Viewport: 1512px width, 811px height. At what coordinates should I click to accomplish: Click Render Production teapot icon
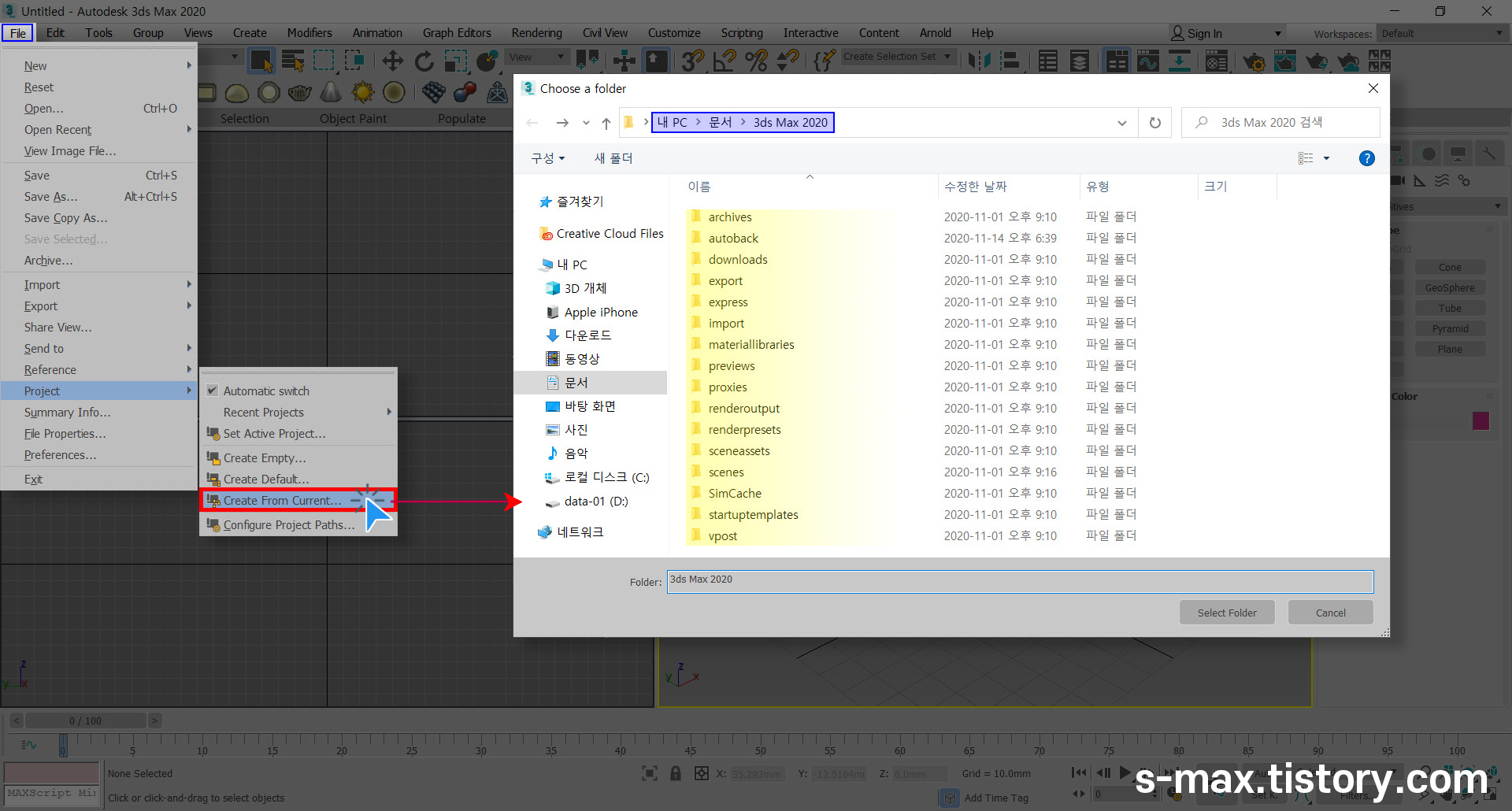click(x=1317, y=61)
